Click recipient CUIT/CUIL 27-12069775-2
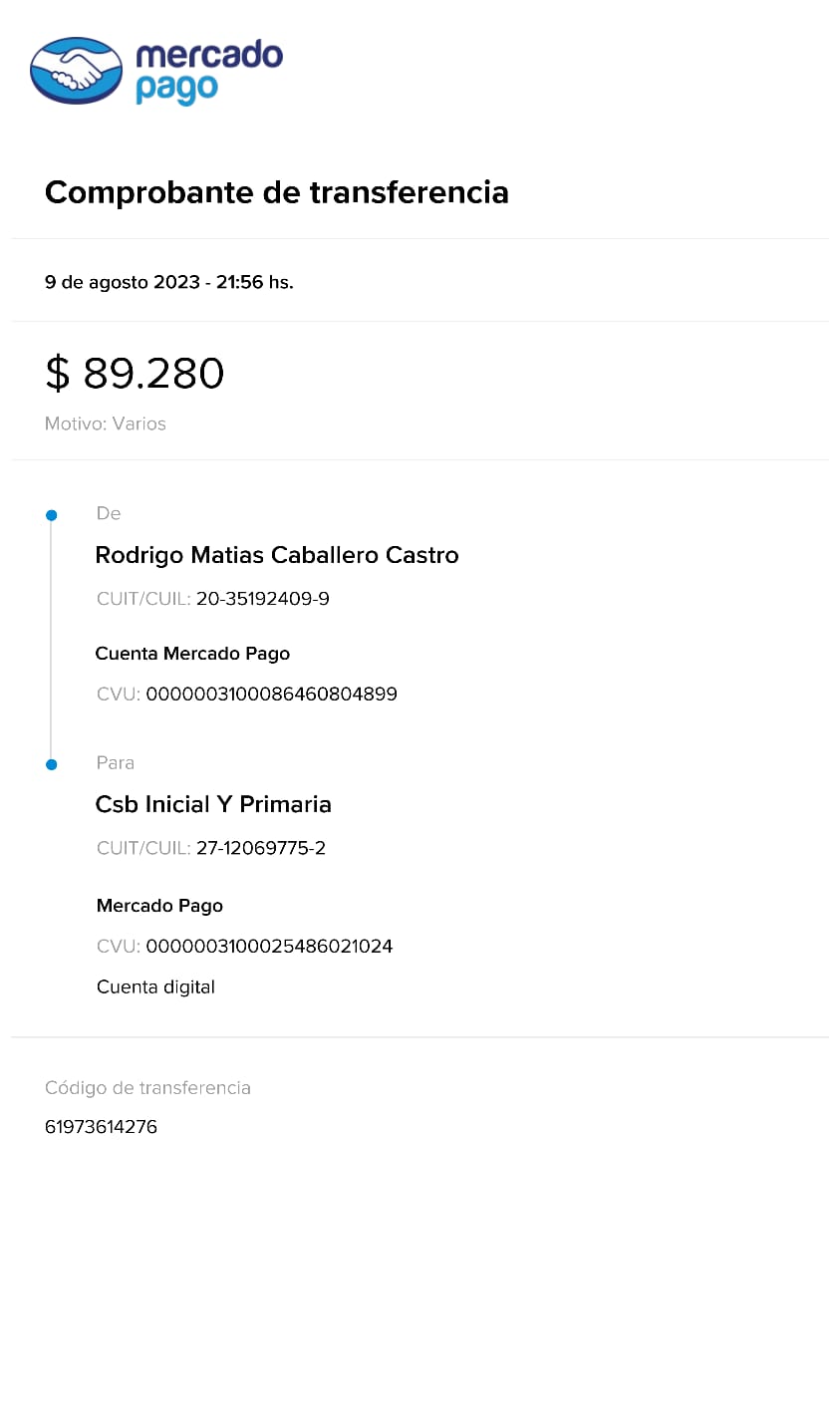 pyautogui.click(x=260, y=848)
